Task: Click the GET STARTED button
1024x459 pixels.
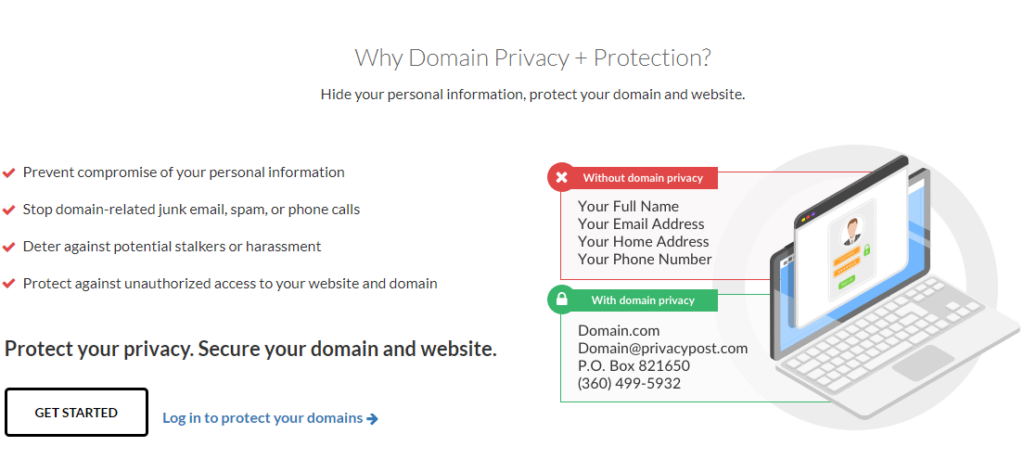Action: (x=76, y=412)
